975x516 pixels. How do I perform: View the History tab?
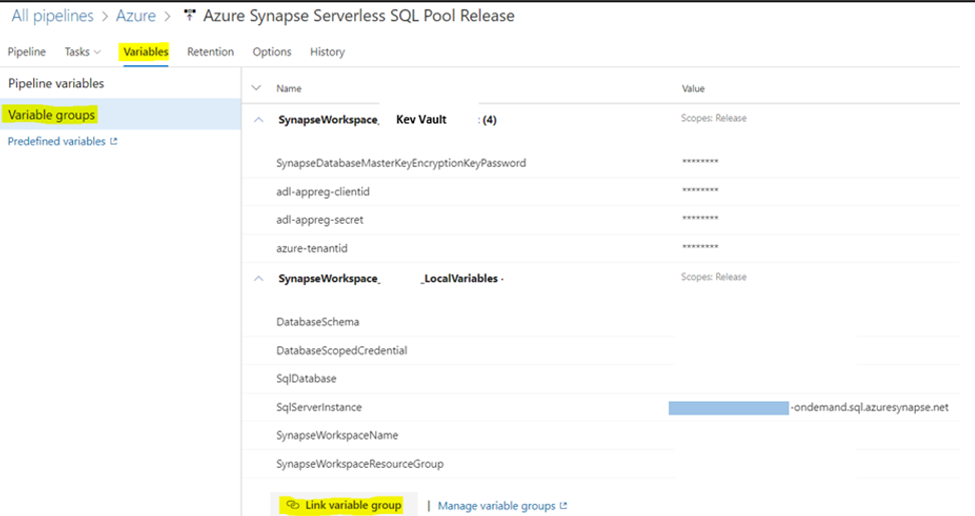tap(327, 52)
